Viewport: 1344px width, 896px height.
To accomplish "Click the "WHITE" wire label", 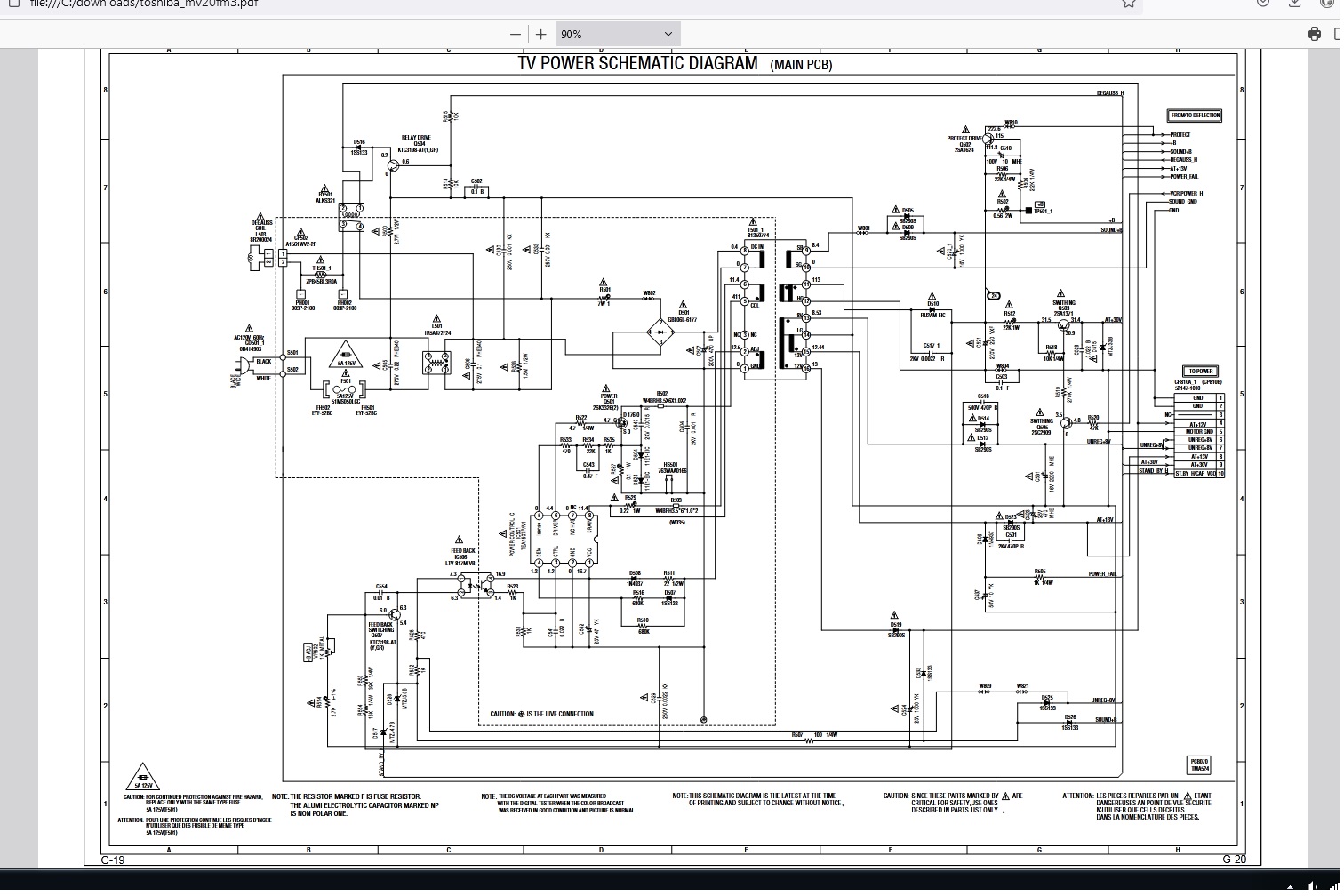I will point(264,379).
